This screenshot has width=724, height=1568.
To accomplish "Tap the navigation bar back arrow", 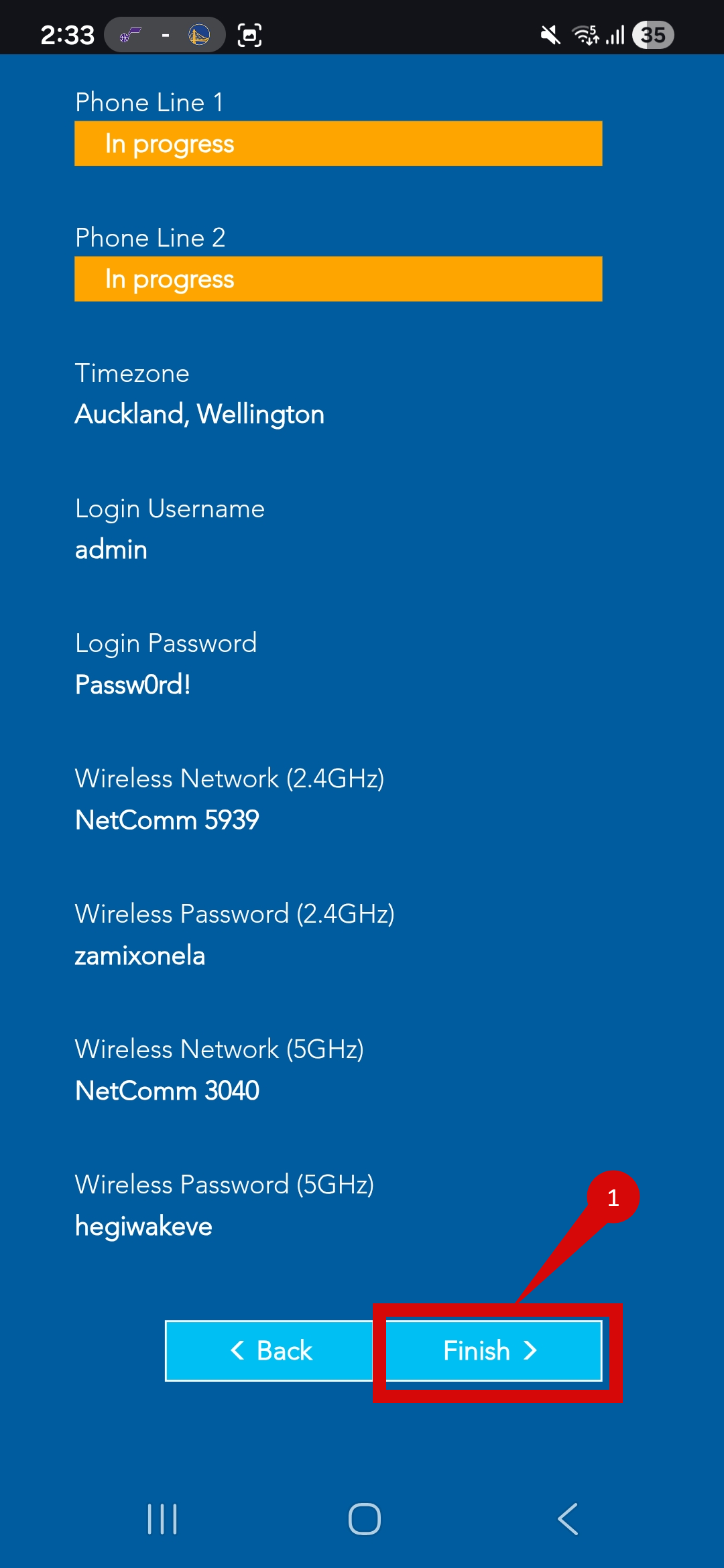I will coord(567,1519).
